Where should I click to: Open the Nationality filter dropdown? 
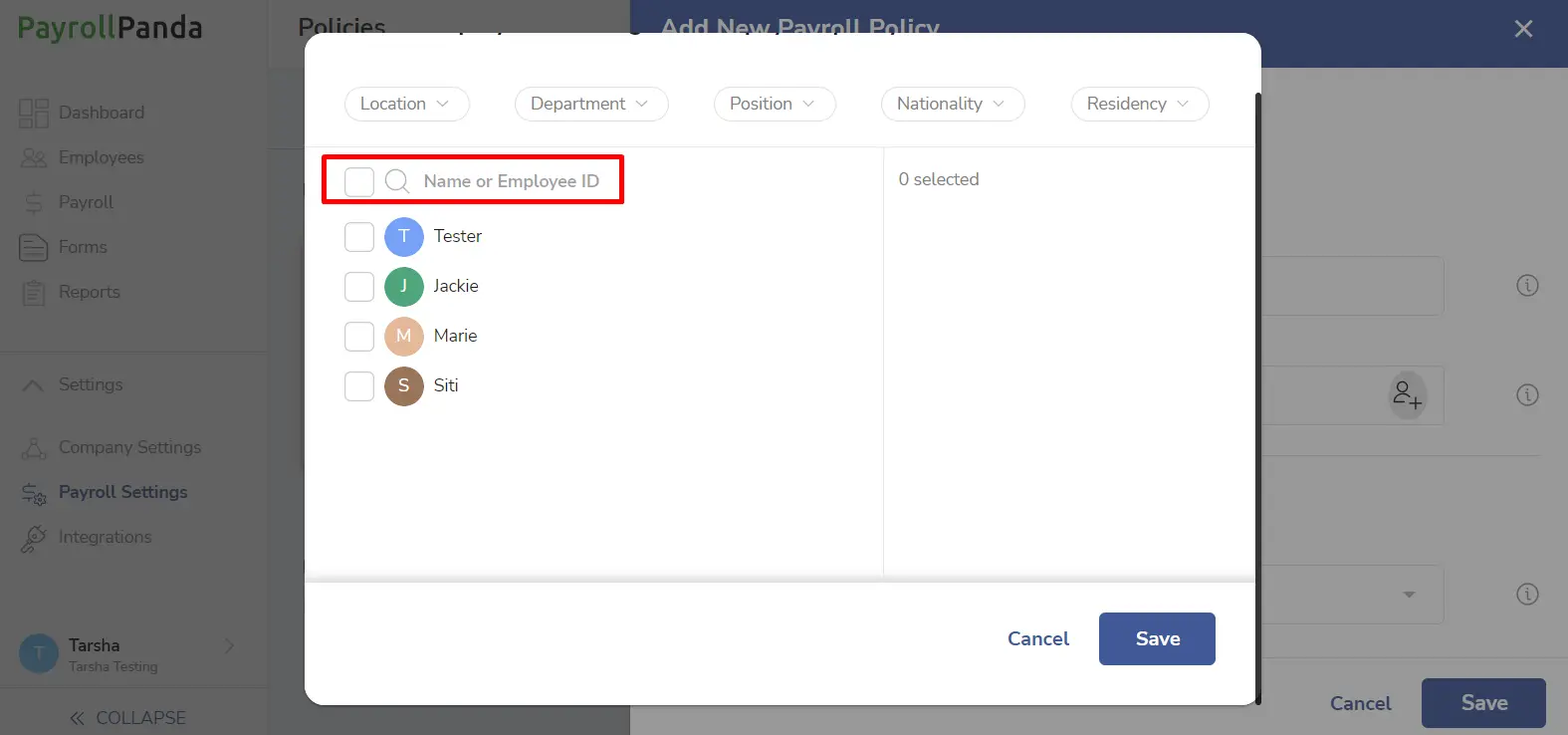[x=953, y=104]
